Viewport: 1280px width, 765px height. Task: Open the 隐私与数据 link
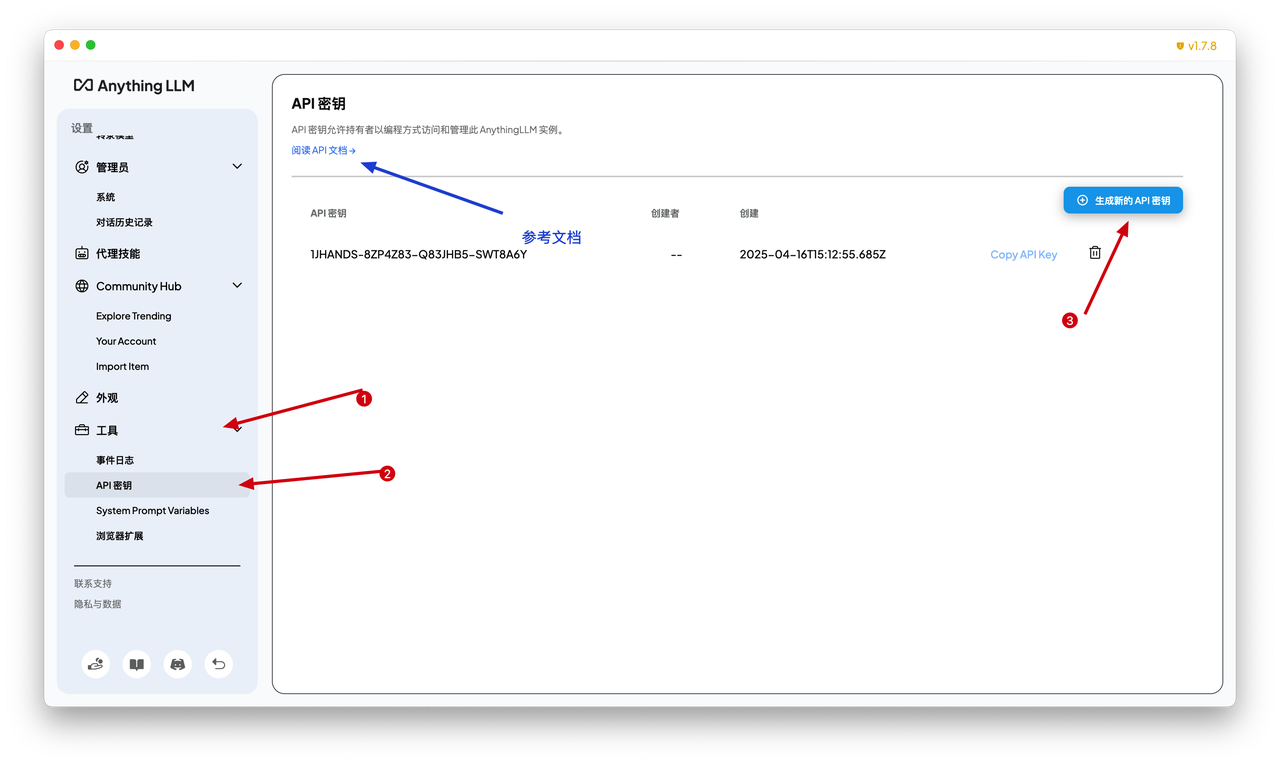tap(98, 604)
